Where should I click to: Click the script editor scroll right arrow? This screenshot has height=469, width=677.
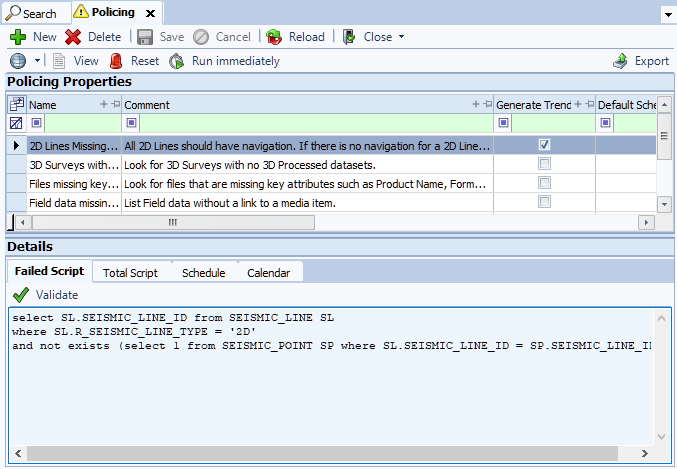point(645,453)
